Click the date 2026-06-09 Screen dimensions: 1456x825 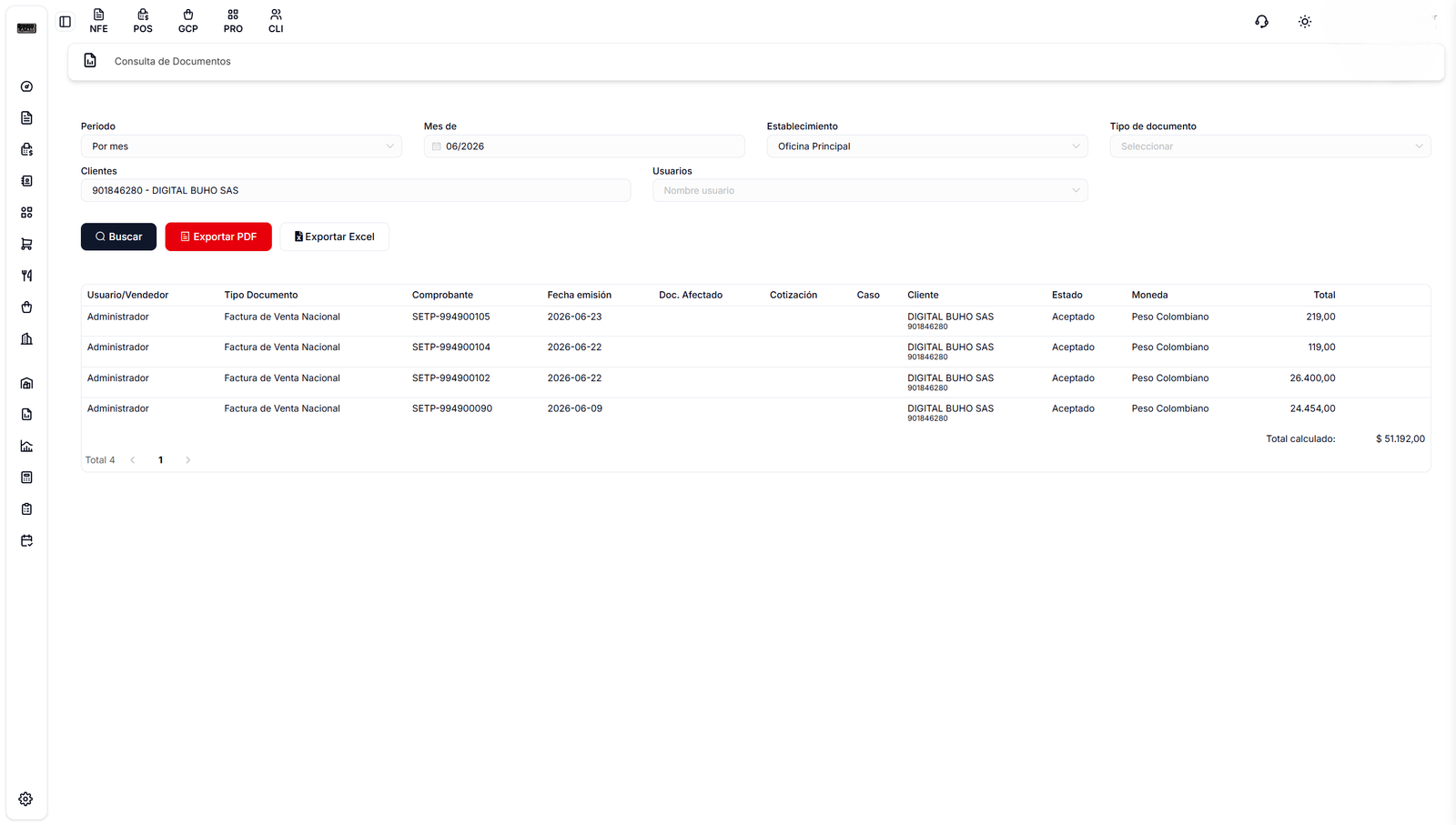(x=575, y=408)
